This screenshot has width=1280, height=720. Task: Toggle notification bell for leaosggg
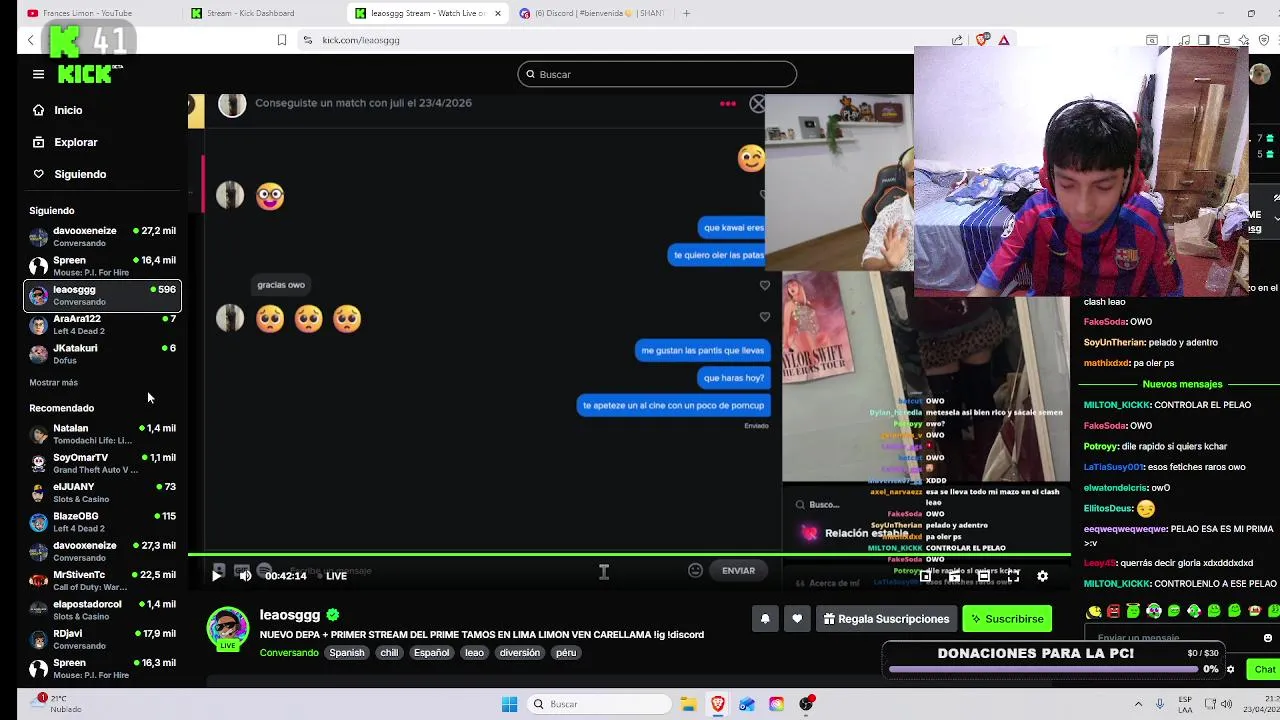pos(765,619)
